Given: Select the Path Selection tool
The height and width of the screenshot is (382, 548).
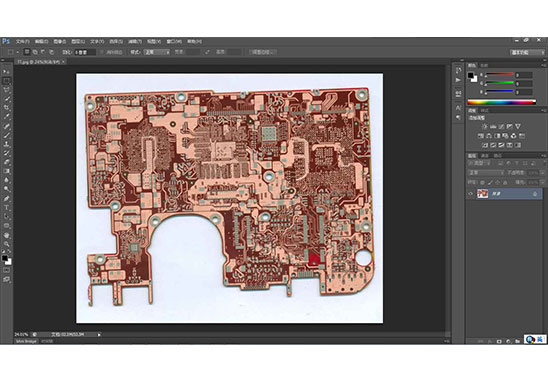Looking at the screenshot, I should pos(7,216).
